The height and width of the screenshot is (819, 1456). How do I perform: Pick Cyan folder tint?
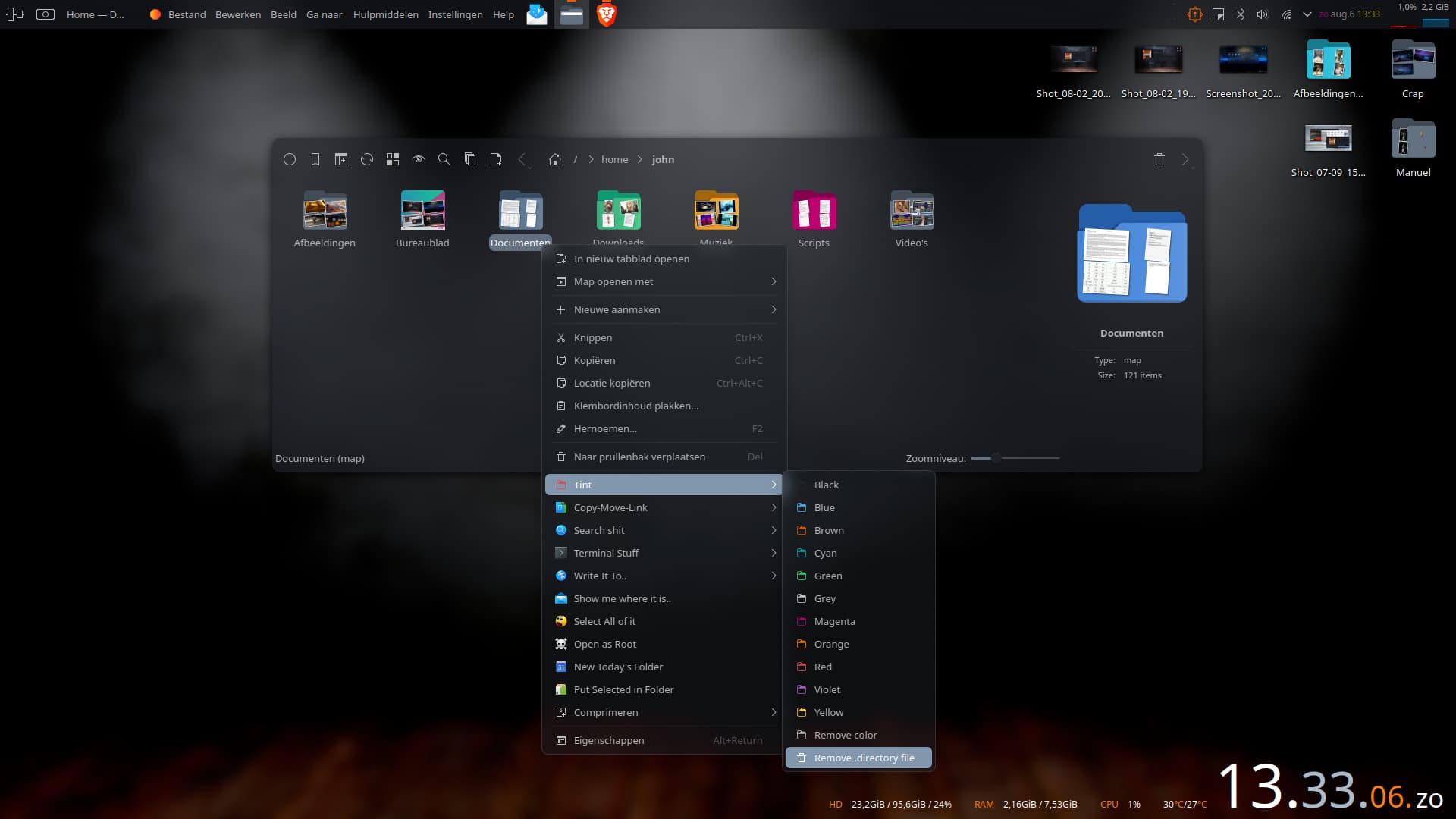(x=858, y=553)
